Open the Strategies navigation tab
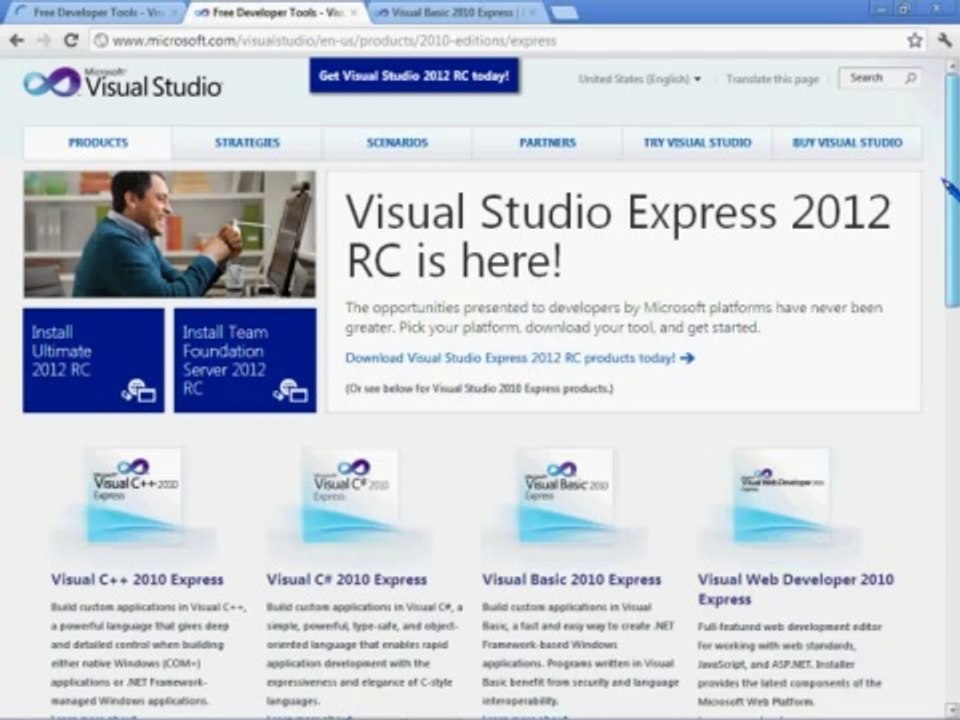Screen dimensions: 960x720 (247, 143)
